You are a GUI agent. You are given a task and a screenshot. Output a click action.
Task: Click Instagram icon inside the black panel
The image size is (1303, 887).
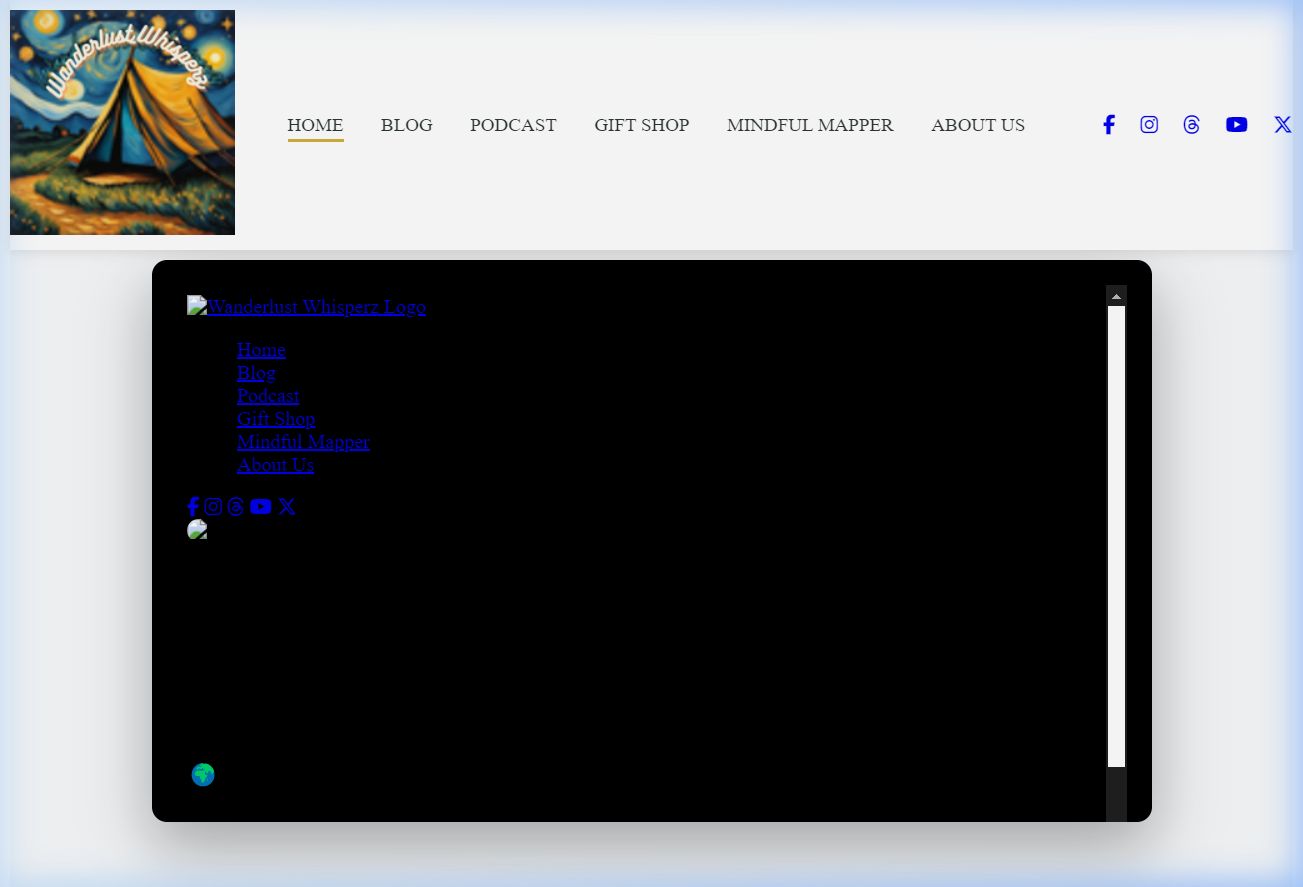213,507
